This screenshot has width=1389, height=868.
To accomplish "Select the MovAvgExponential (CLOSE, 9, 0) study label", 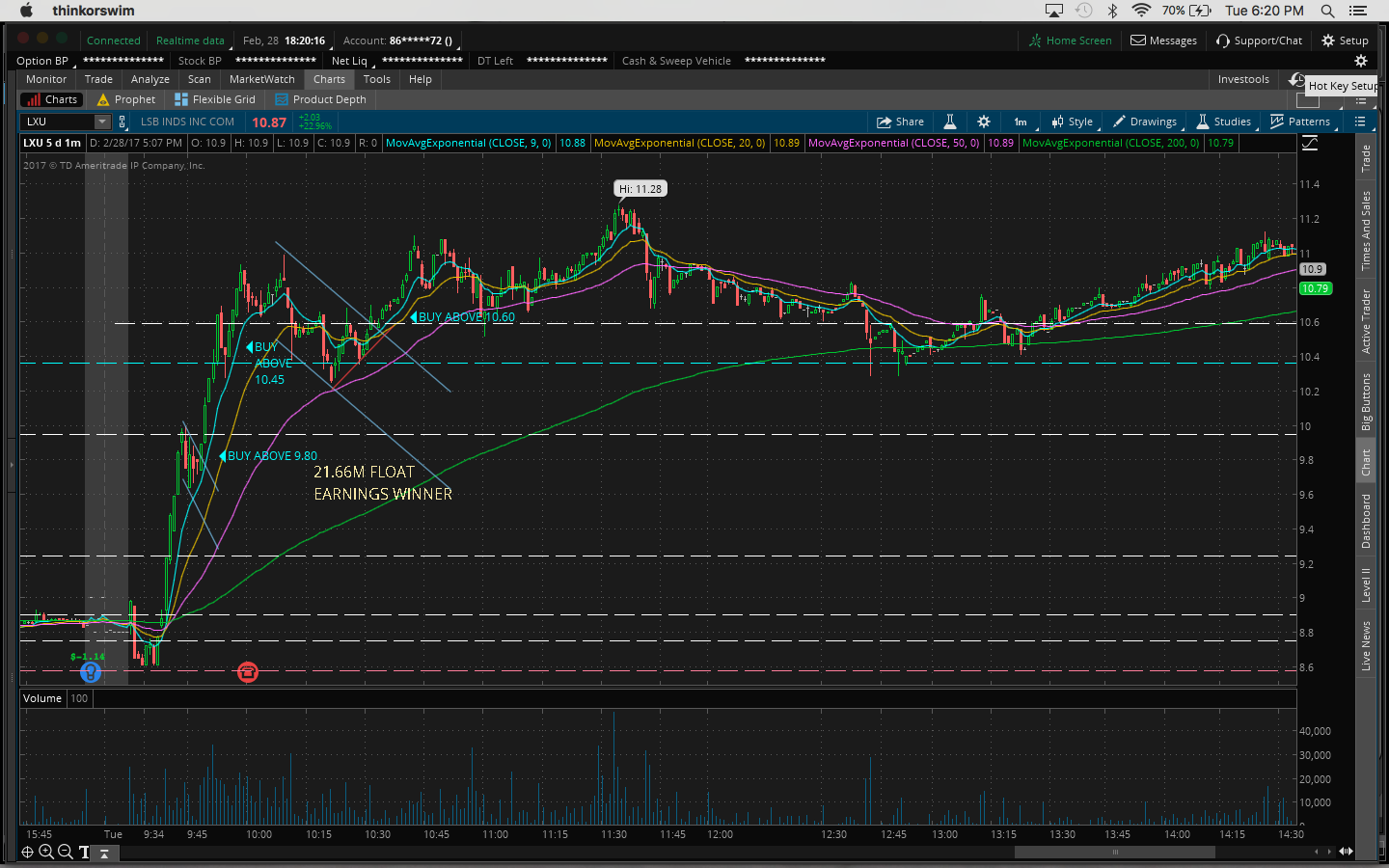I will [469, 143].
